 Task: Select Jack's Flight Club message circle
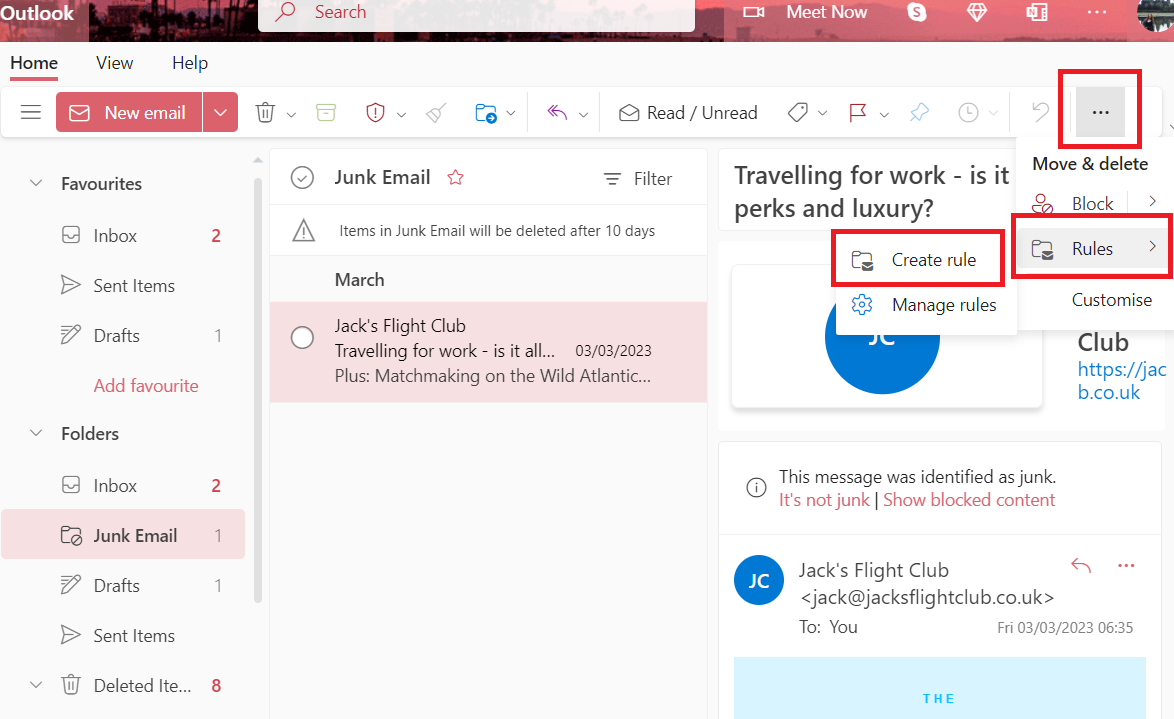(x=302, y=338)
